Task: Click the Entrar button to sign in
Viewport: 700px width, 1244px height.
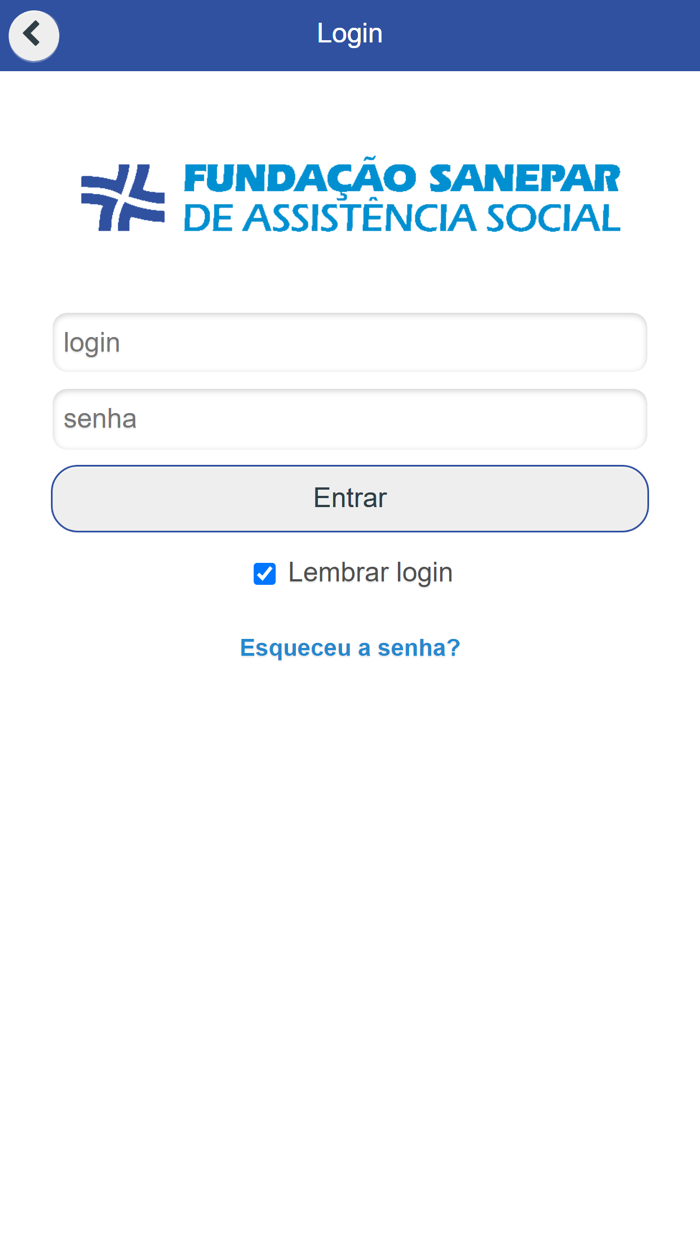Action: (x=350, y=497)
